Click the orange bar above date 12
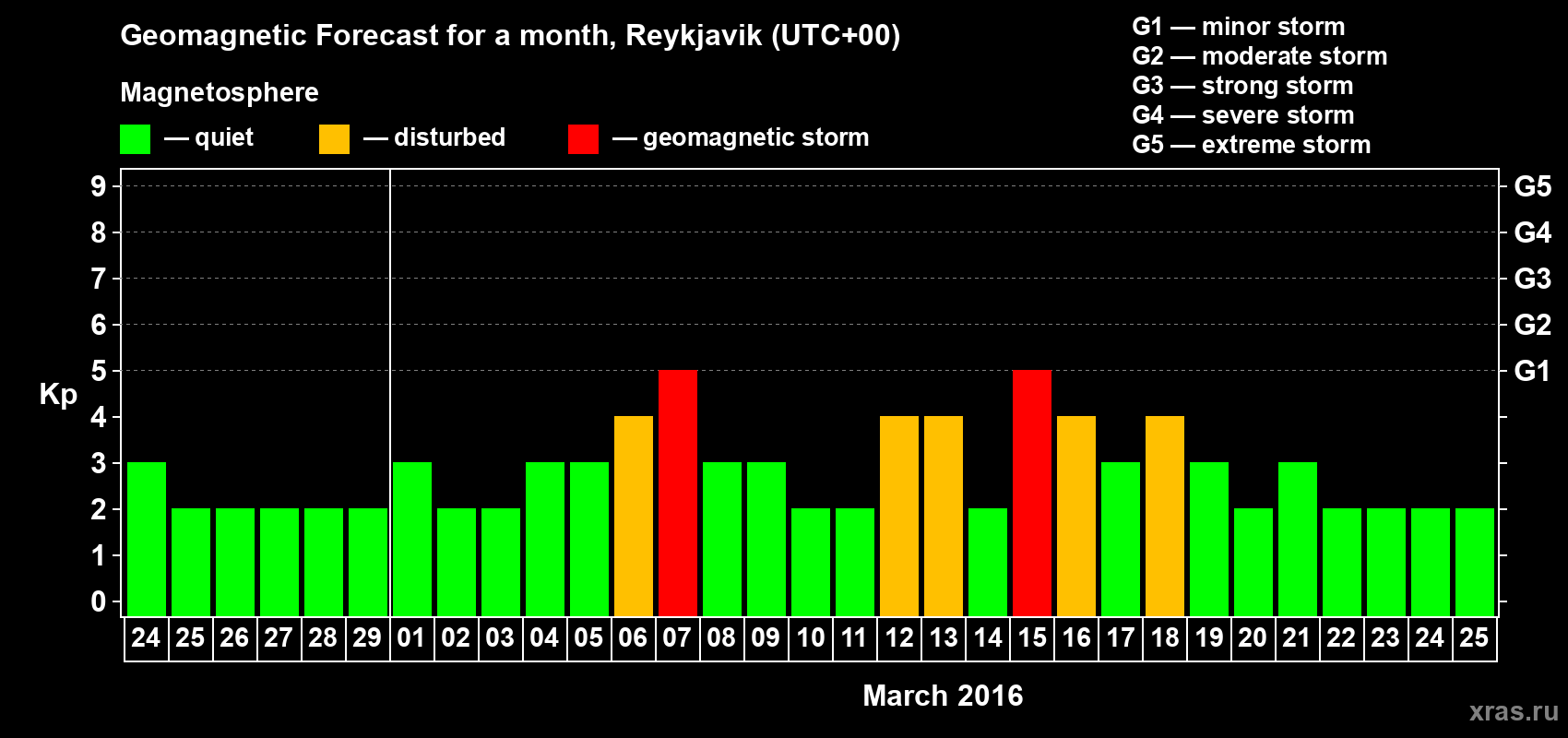The image size is (1568, 738). point(899,516)
